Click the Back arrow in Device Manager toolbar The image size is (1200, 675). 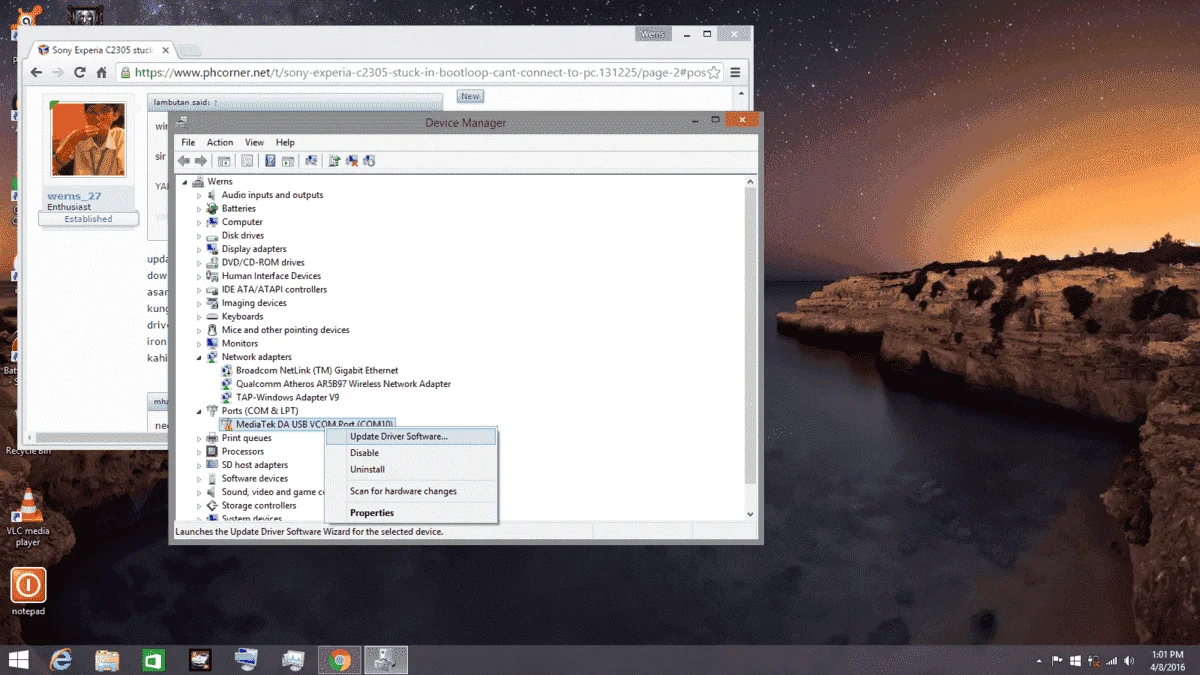click(184, 161)
